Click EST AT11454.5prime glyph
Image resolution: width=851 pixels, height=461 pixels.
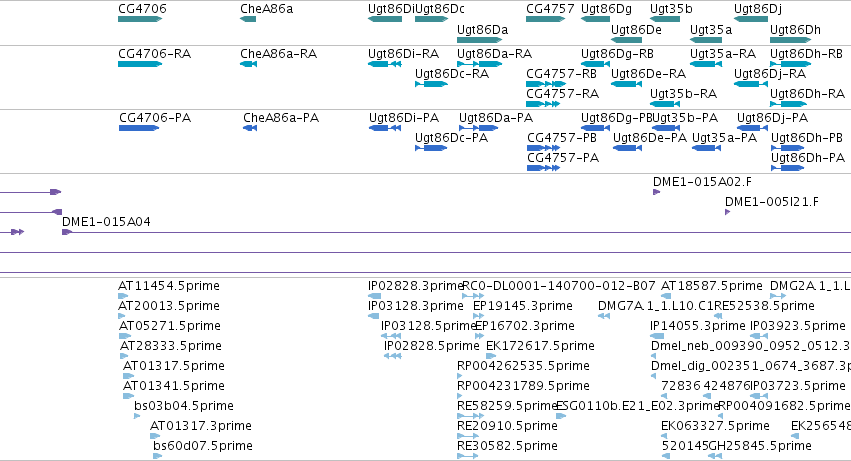point(123,296)
